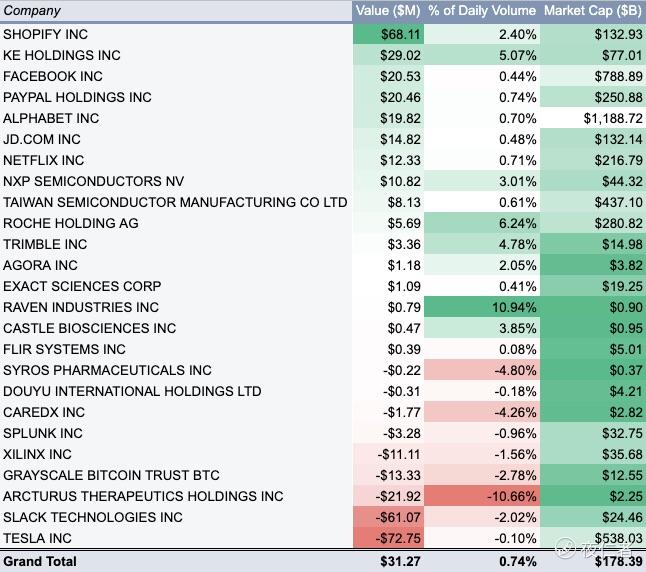This screenshot has height=572, width=646.
Task: Select SPLUNK INC company name
Action: click(43, 434)
